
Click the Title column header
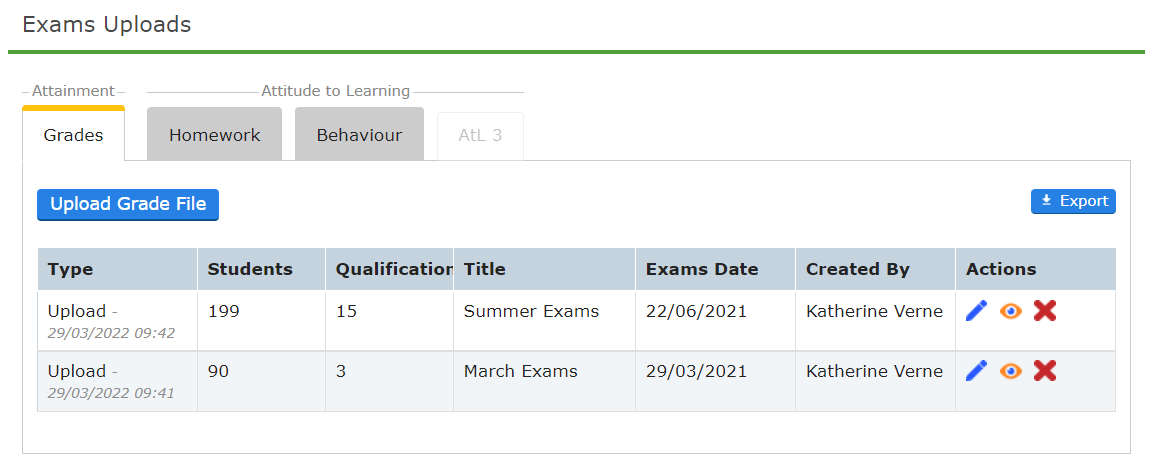(485, 269)
